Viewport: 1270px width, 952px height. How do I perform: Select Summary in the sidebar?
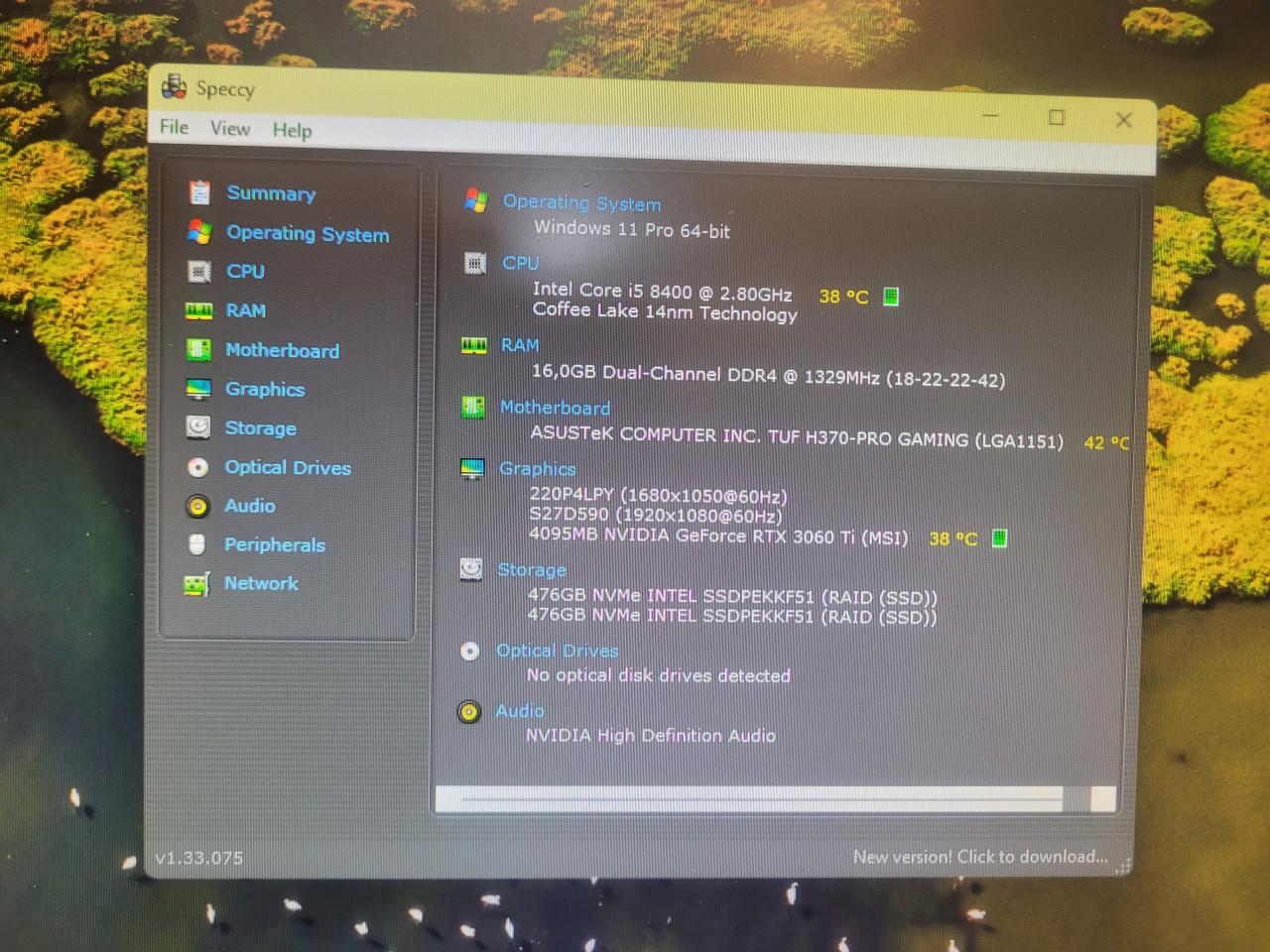point(271,193)
